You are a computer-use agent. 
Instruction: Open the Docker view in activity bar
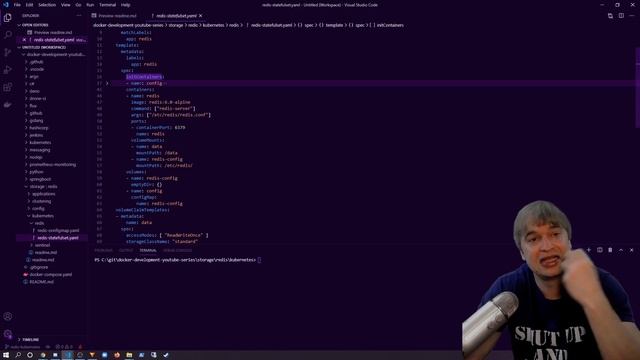7,105
